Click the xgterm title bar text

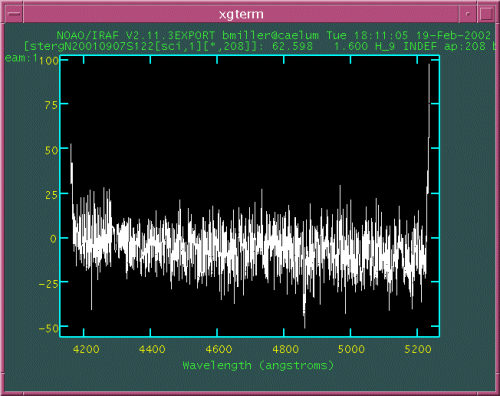pyautogui.click(x=241, y=14)
